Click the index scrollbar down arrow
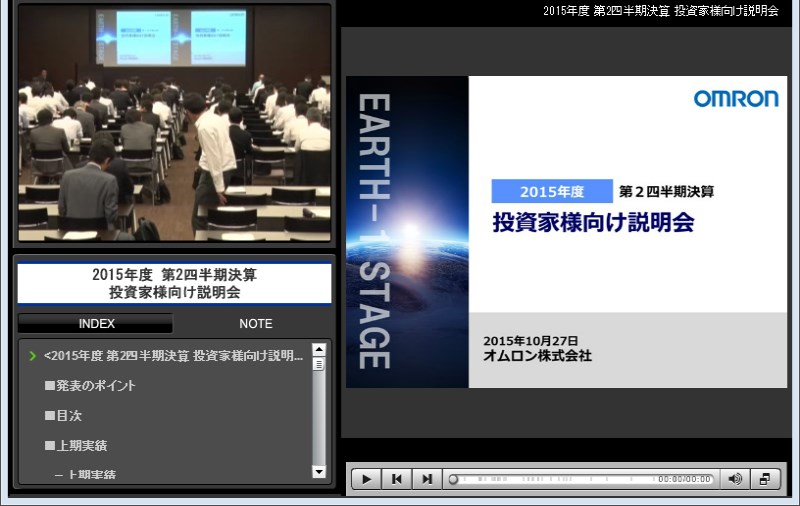 [x=319, y=472]
